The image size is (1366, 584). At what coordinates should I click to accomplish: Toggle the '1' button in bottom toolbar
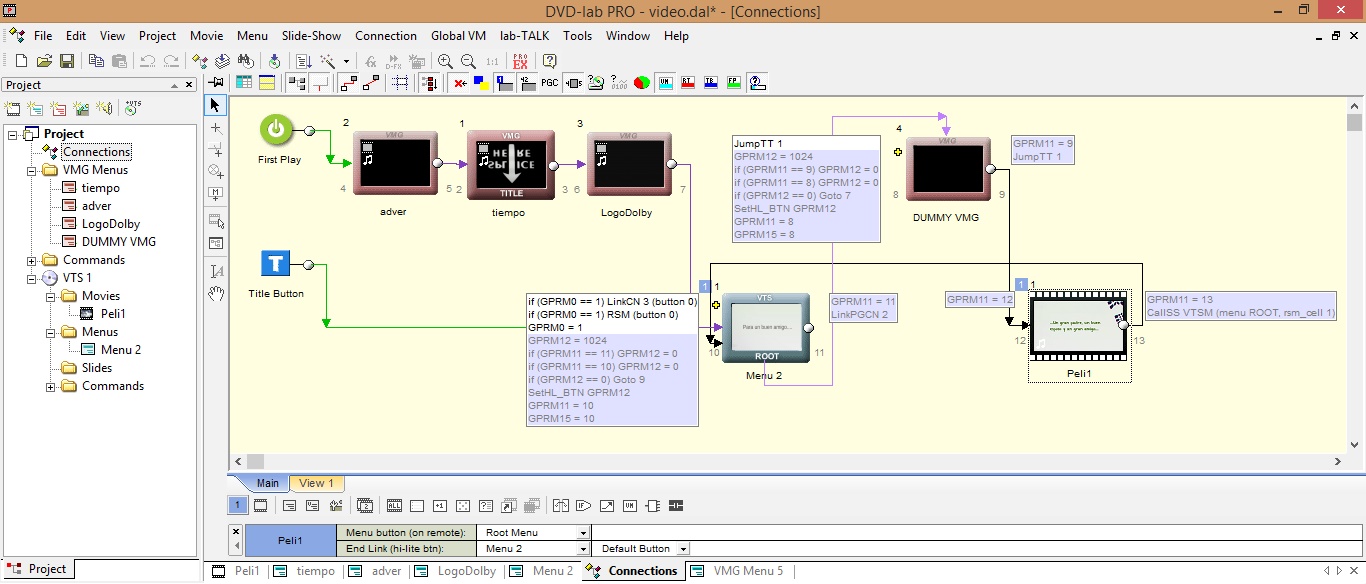238,506
